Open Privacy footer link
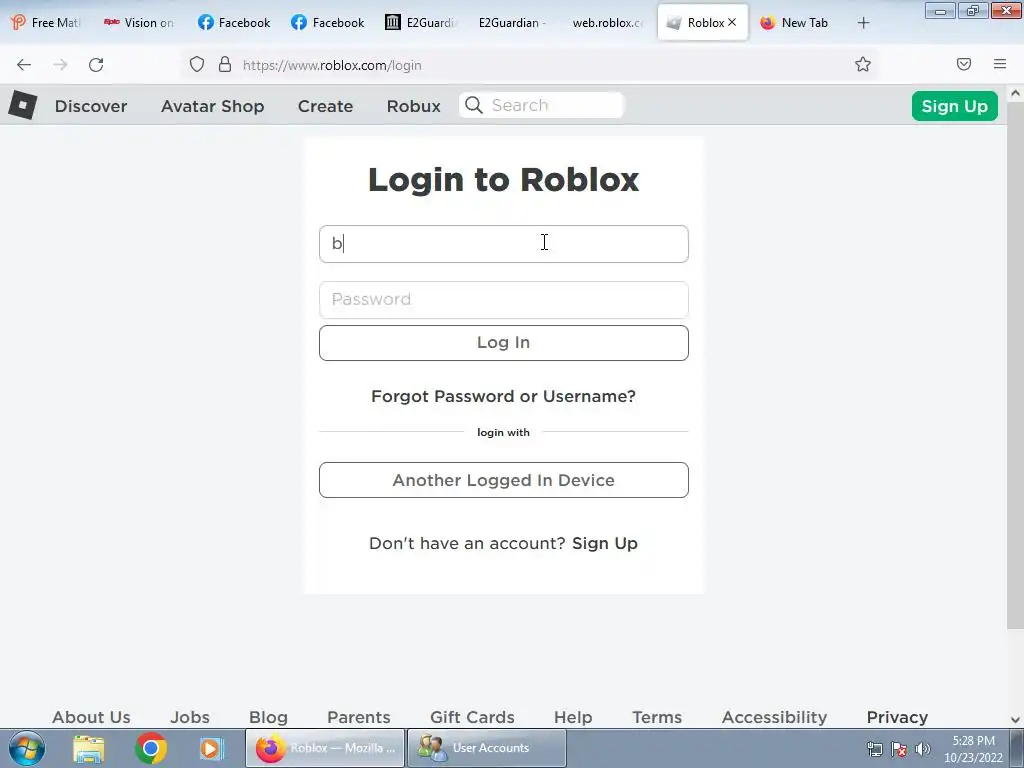 (x=897, y=717)
